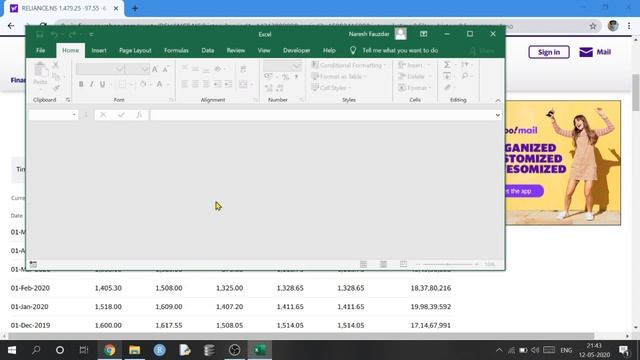Open Conditional Formatting dropdown
This screenshot has height=360, width=640.
pos(349,65)
